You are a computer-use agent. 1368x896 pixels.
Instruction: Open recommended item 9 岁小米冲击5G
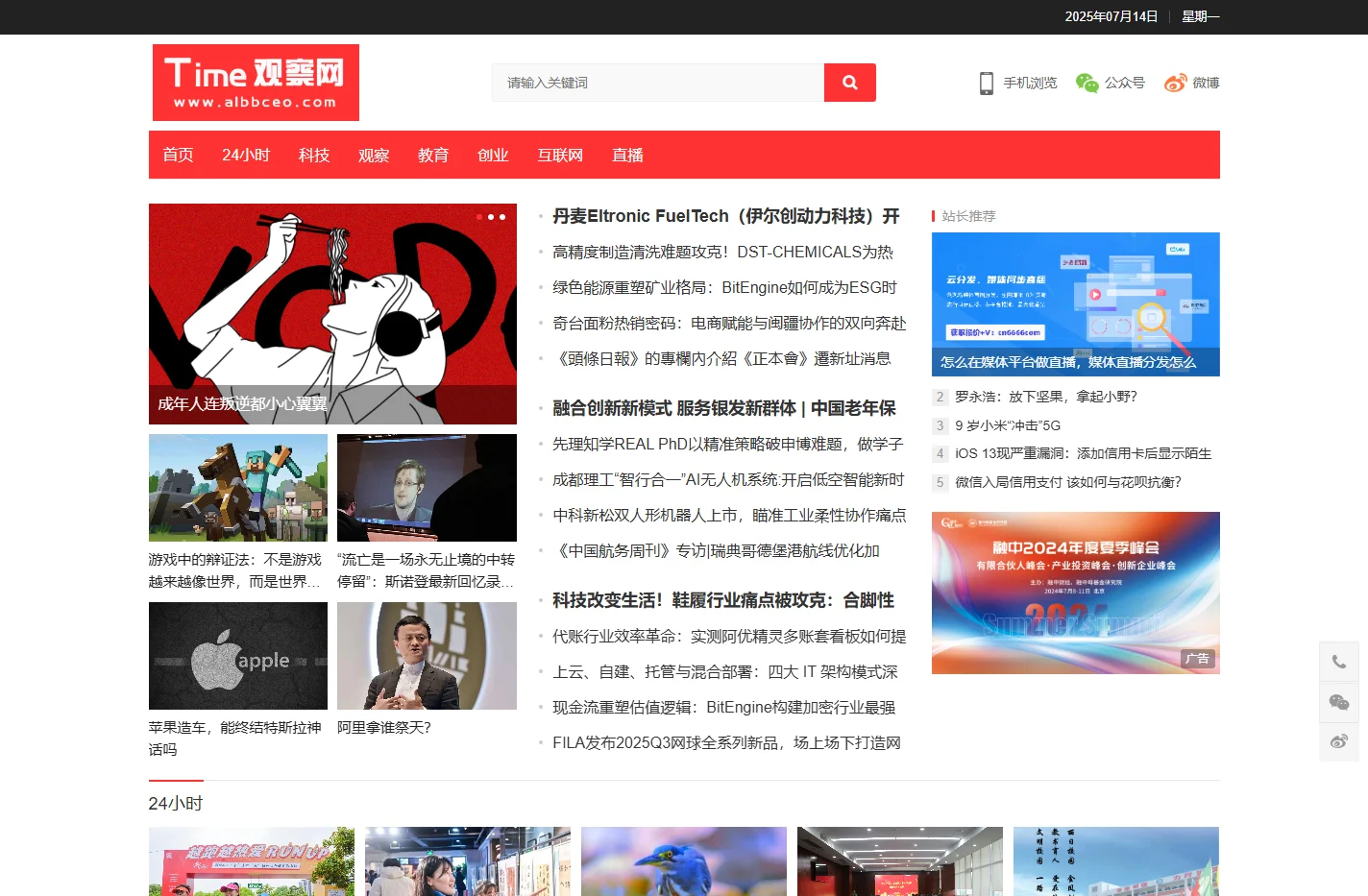[1008, 425]
